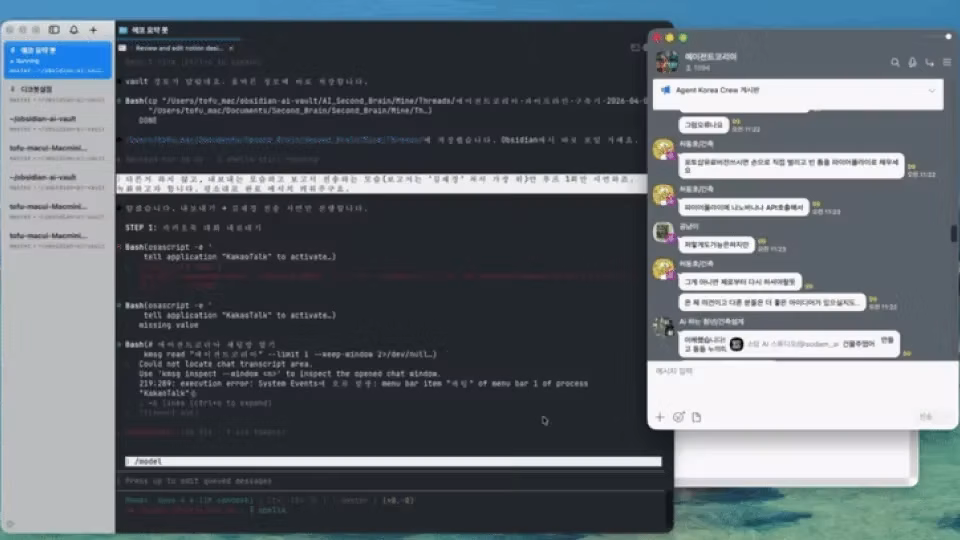Start a call from KakaoTalk chat header
Screen dimensions: 960x540
929,62
